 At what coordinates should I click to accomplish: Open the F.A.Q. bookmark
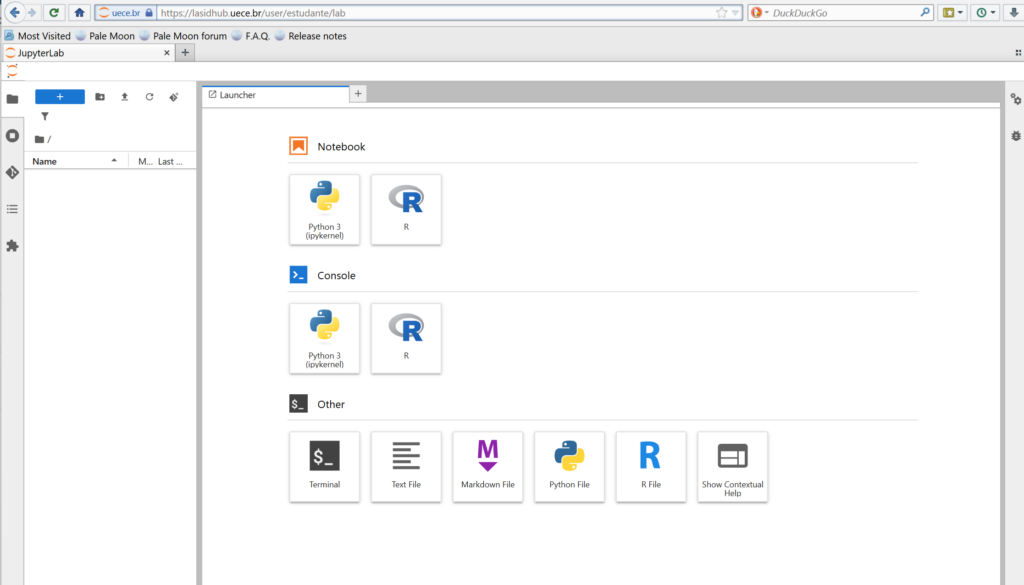coord(251,36)
